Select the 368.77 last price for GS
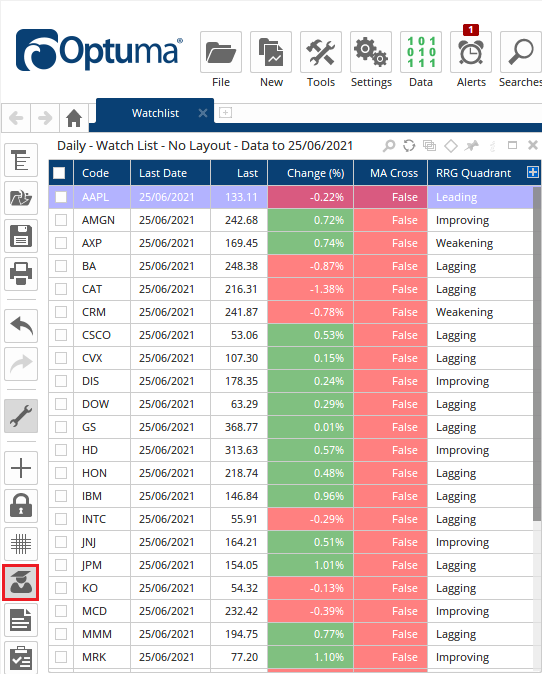This screenshot has height=674, width=542. 239,427
